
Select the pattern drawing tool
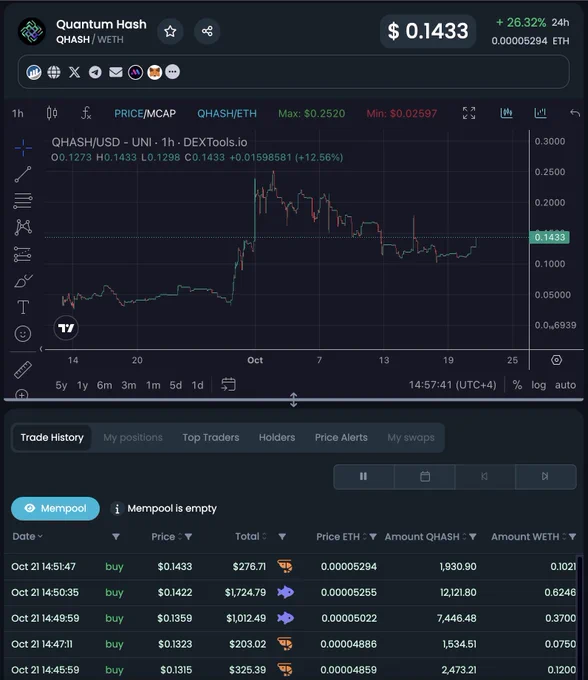point(23,227)
